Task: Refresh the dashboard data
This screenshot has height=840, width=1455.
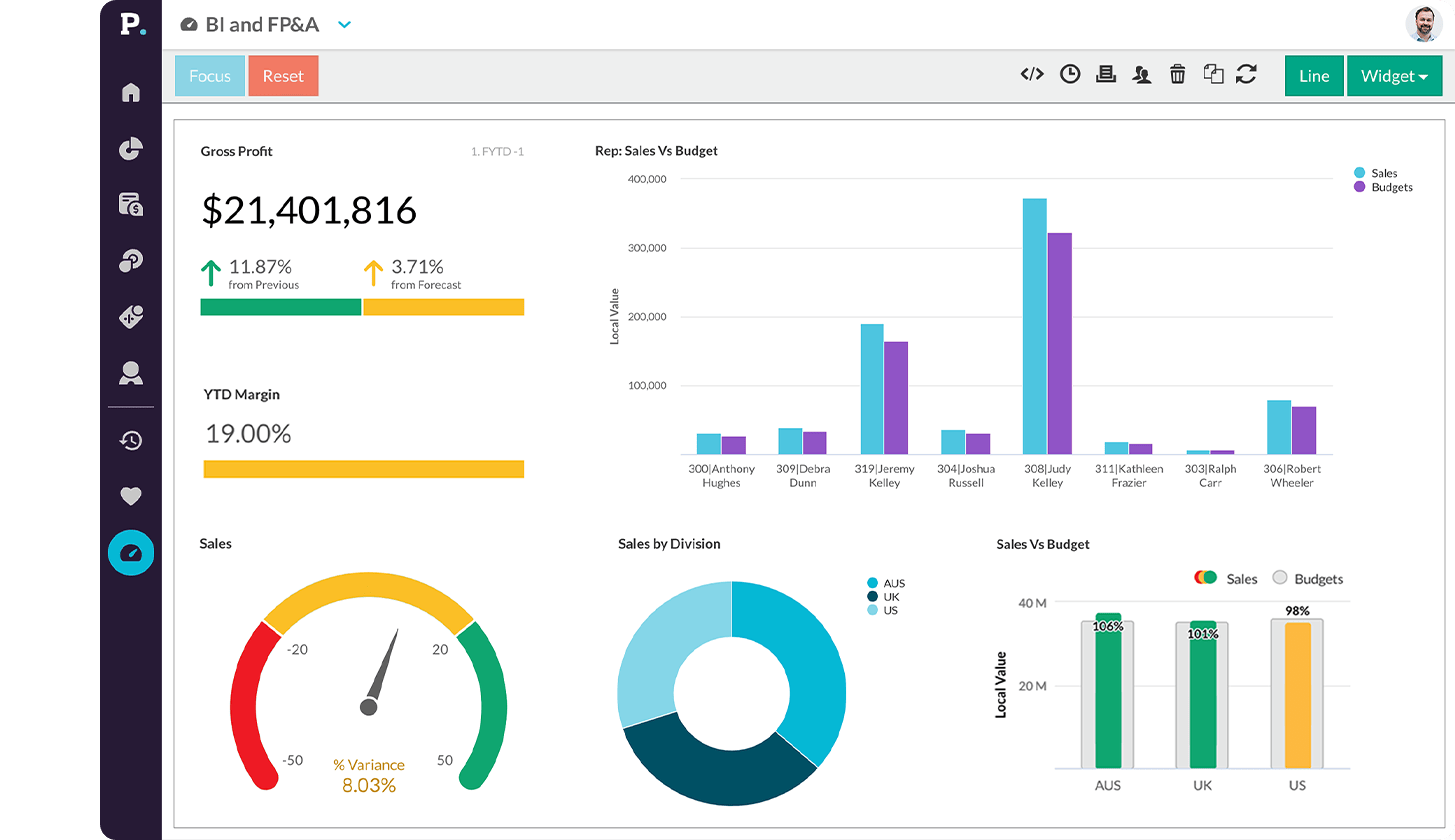Action: click(1247, 74)
